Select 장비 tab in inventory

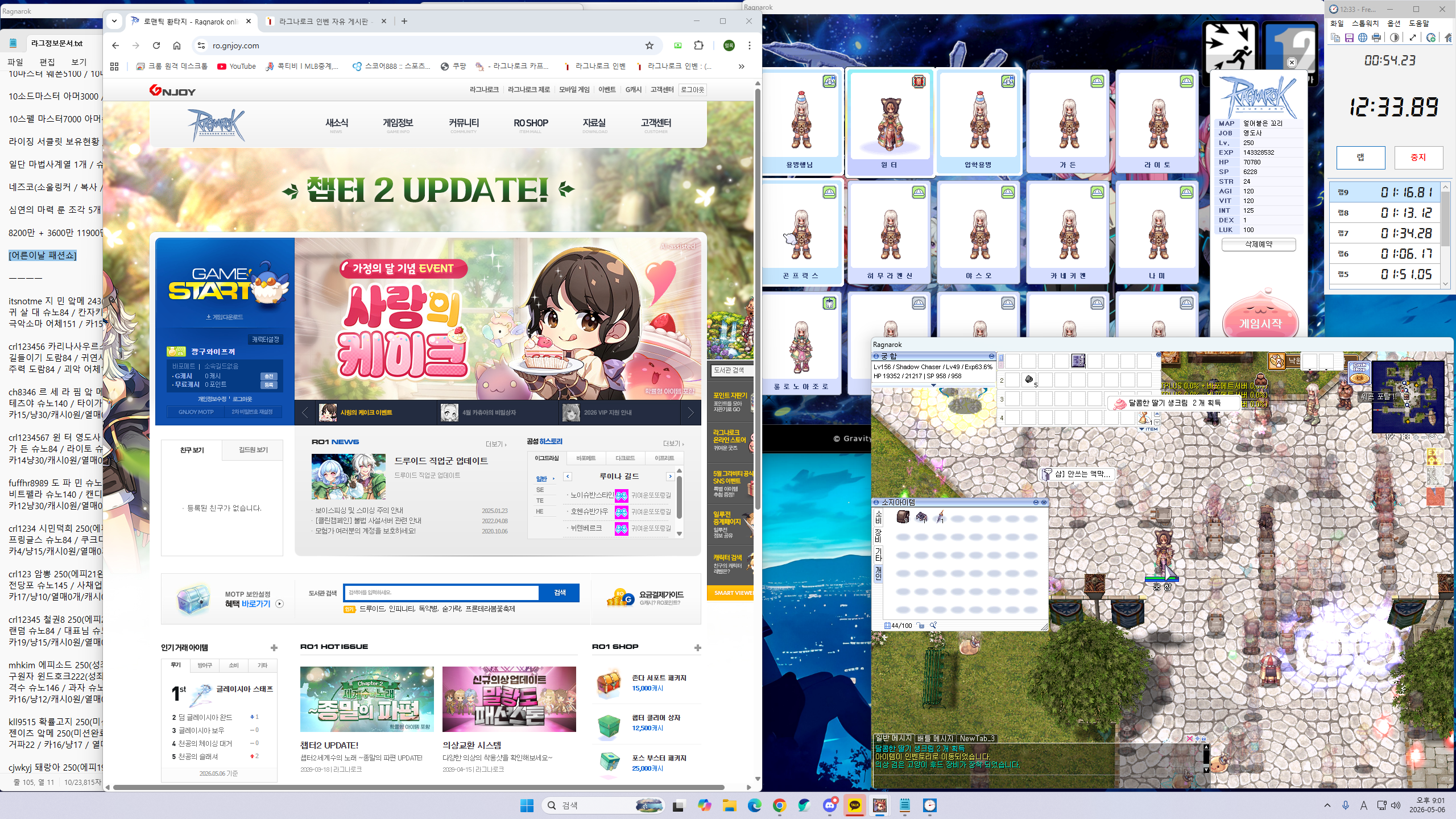[x=878, y=535]
